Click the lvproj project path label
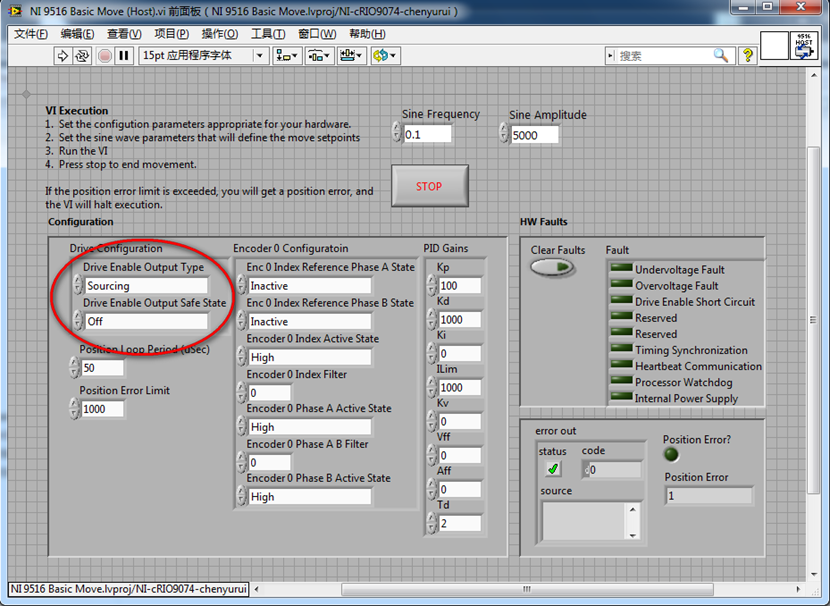Screen dimensions: 830x606 129,589
